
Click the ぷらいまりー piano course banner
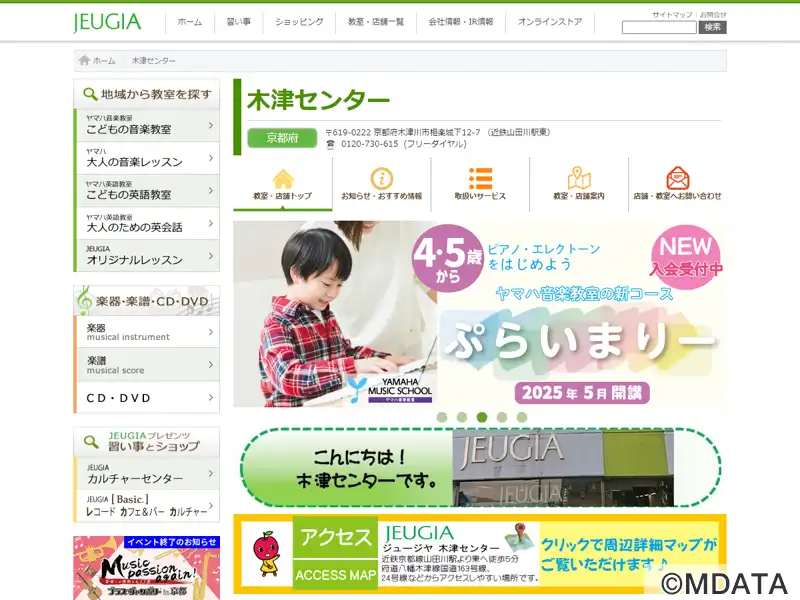point(480,314)
